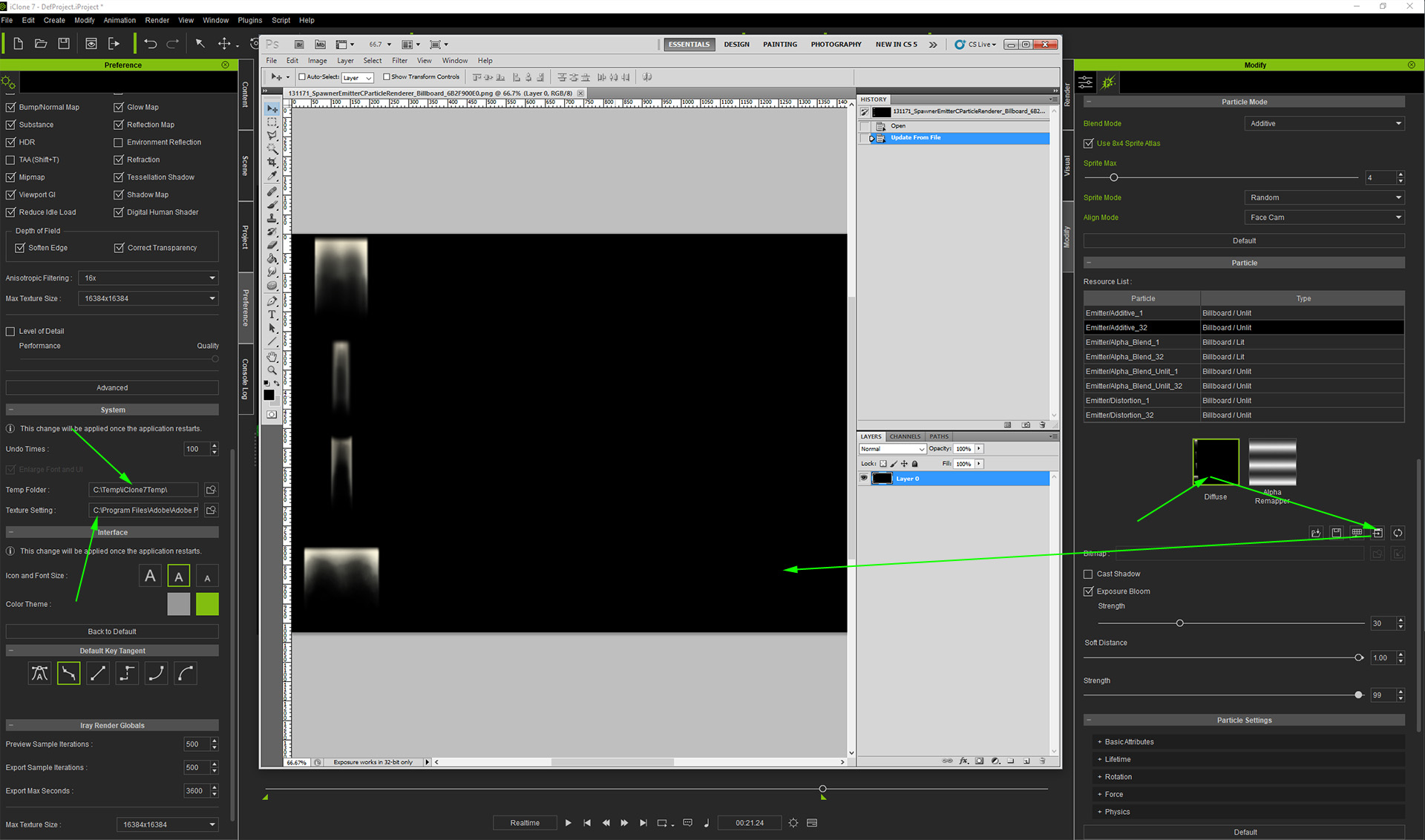
Task: Select the iClone Select Object arrow tool
Action: pyautogui.click(x=200, y=44)
